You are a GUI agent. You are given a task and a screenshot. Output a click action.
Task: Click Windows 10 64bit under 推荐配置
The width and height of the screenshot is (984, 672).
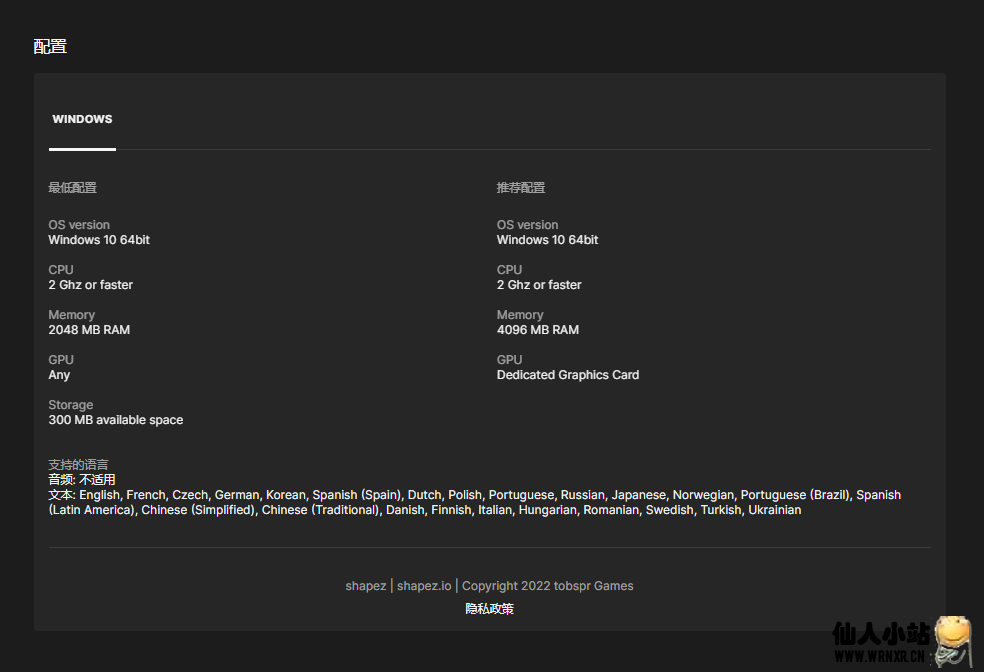[547, 240]
